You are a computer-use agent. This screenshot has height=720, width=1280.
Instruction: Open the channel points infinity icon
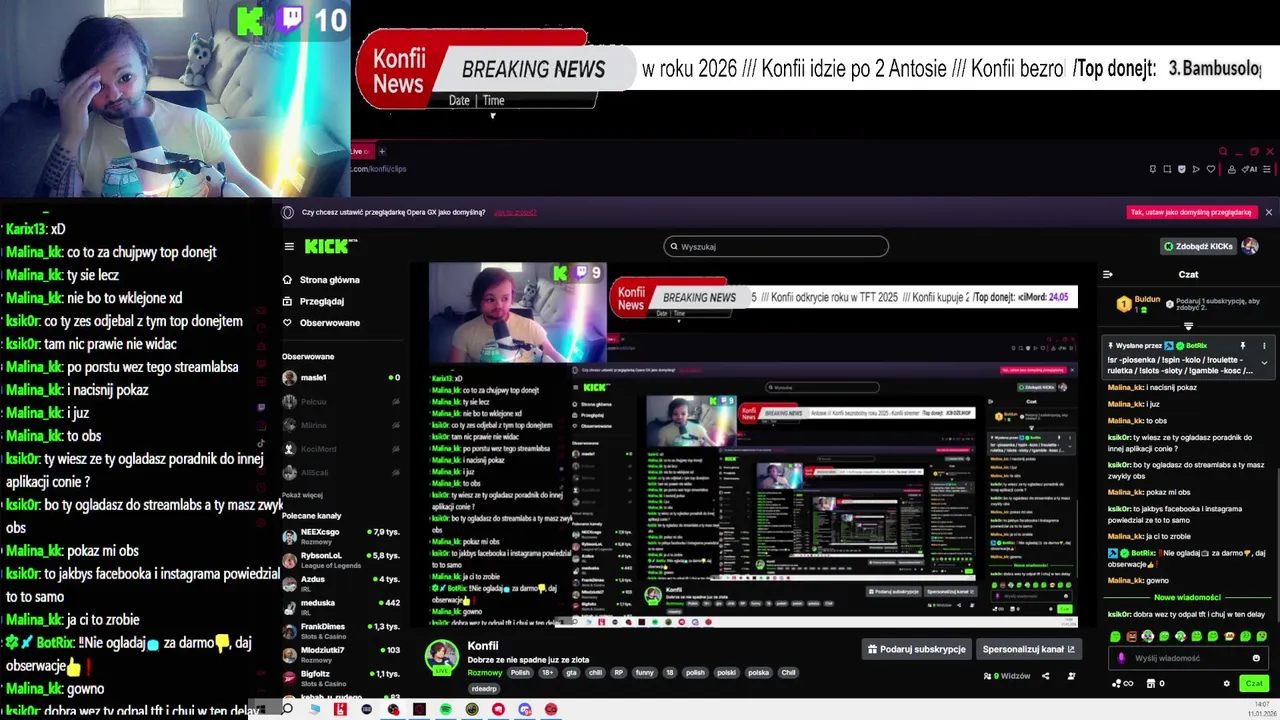(1123, 684)
